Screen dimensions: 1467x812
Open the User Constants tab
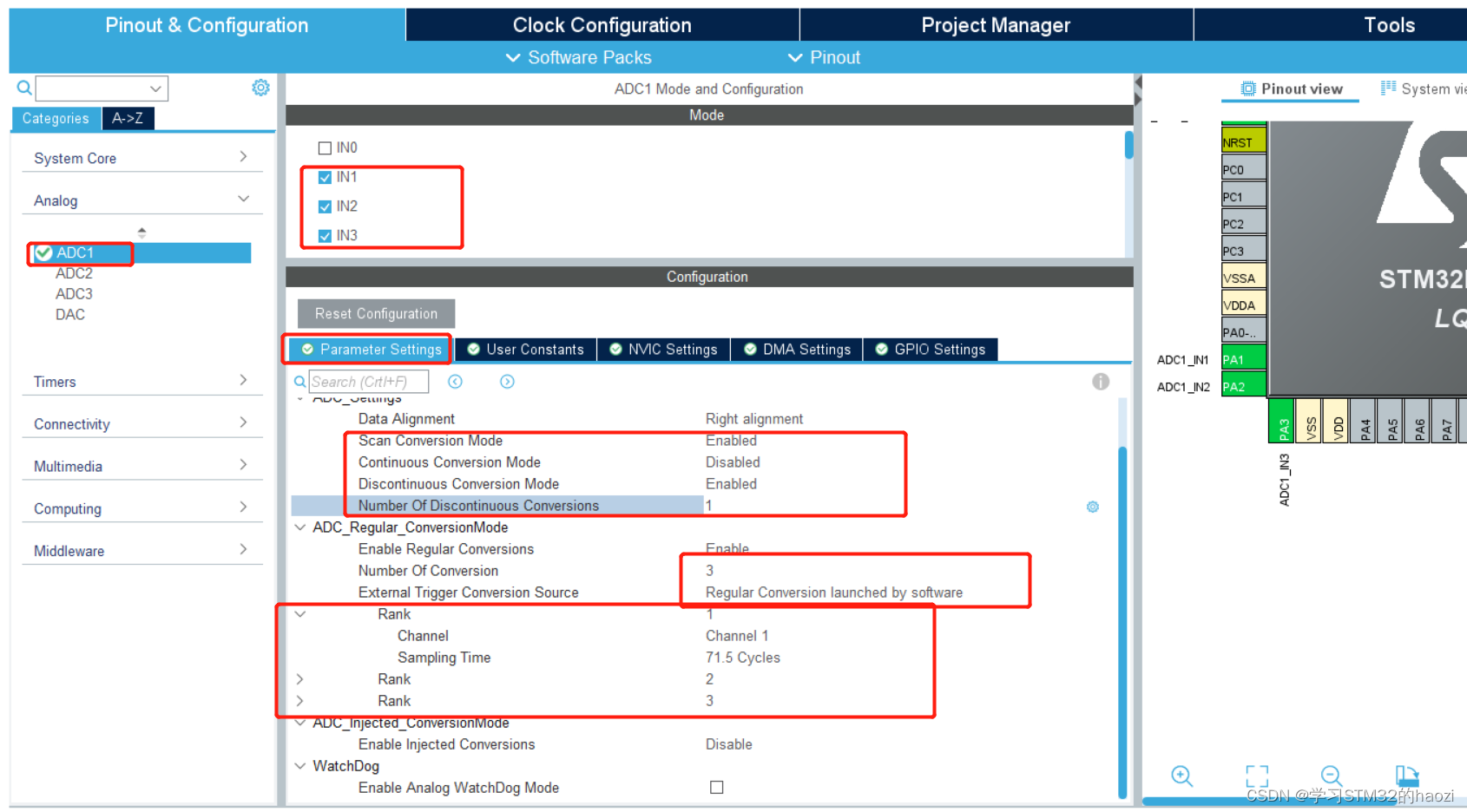[526, 350]
